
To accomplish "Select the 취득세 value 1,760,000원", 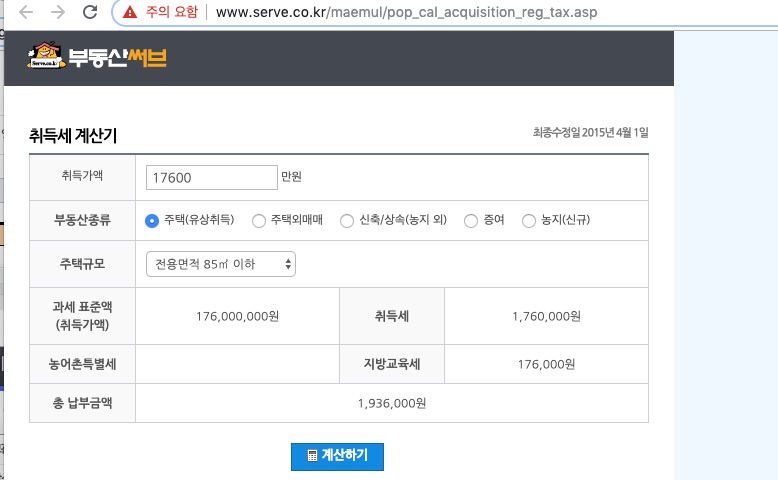I will tap(546, 316).
